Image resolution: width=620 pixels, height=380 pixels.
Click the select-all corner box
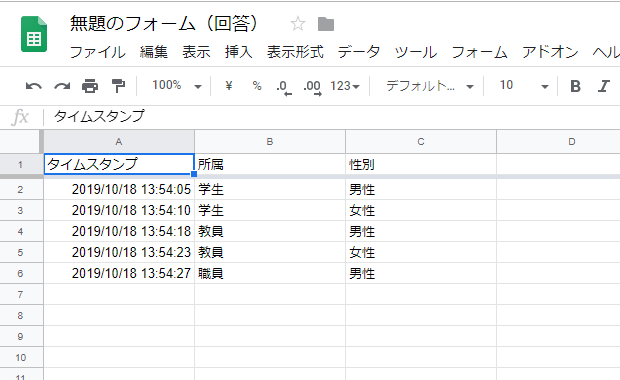coord(21,142)
